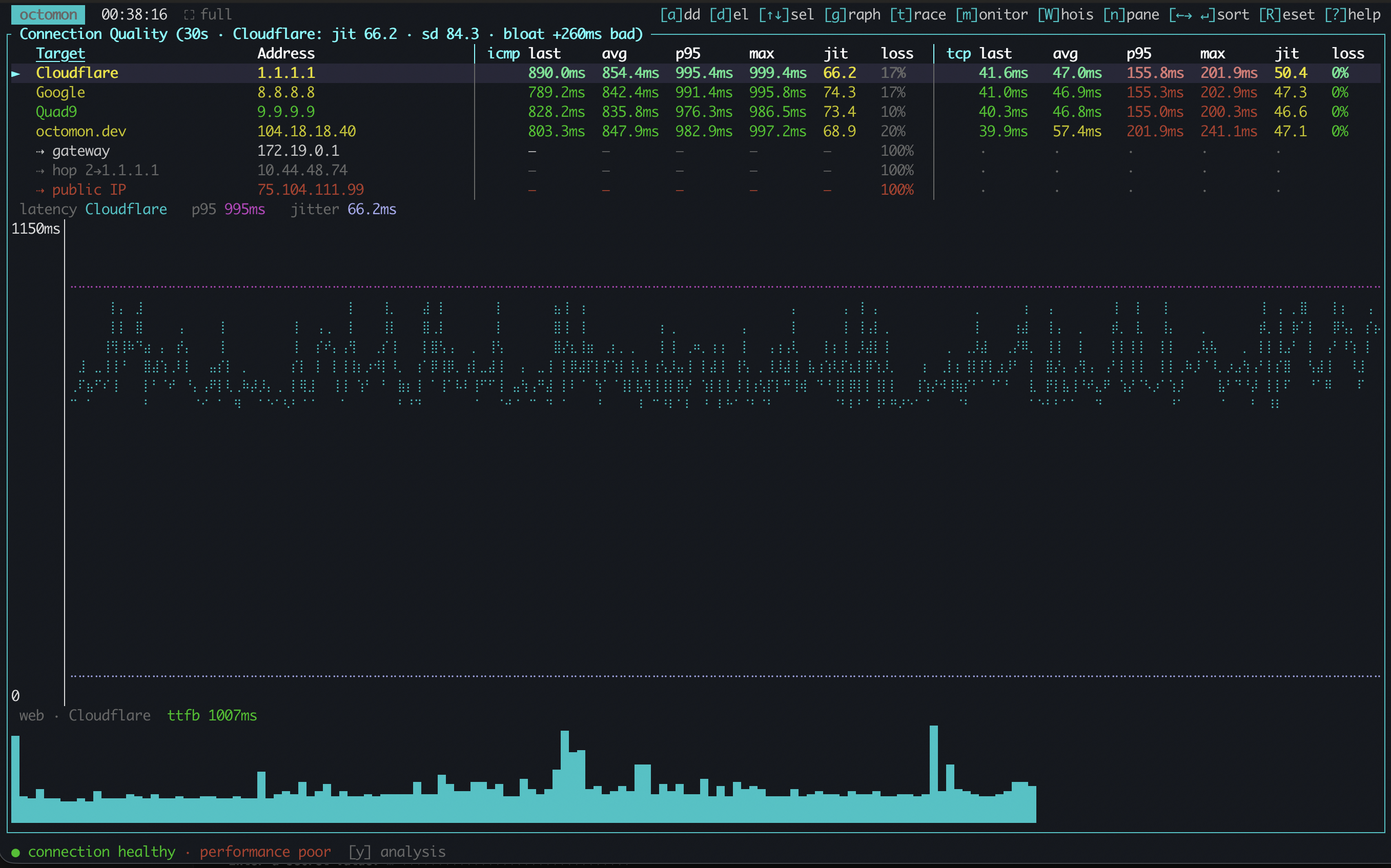Image resolution: width=1391 pixels, height=868 pixels.
Task: Click gateway address 172.19.0.1
Action: [298, 151]
